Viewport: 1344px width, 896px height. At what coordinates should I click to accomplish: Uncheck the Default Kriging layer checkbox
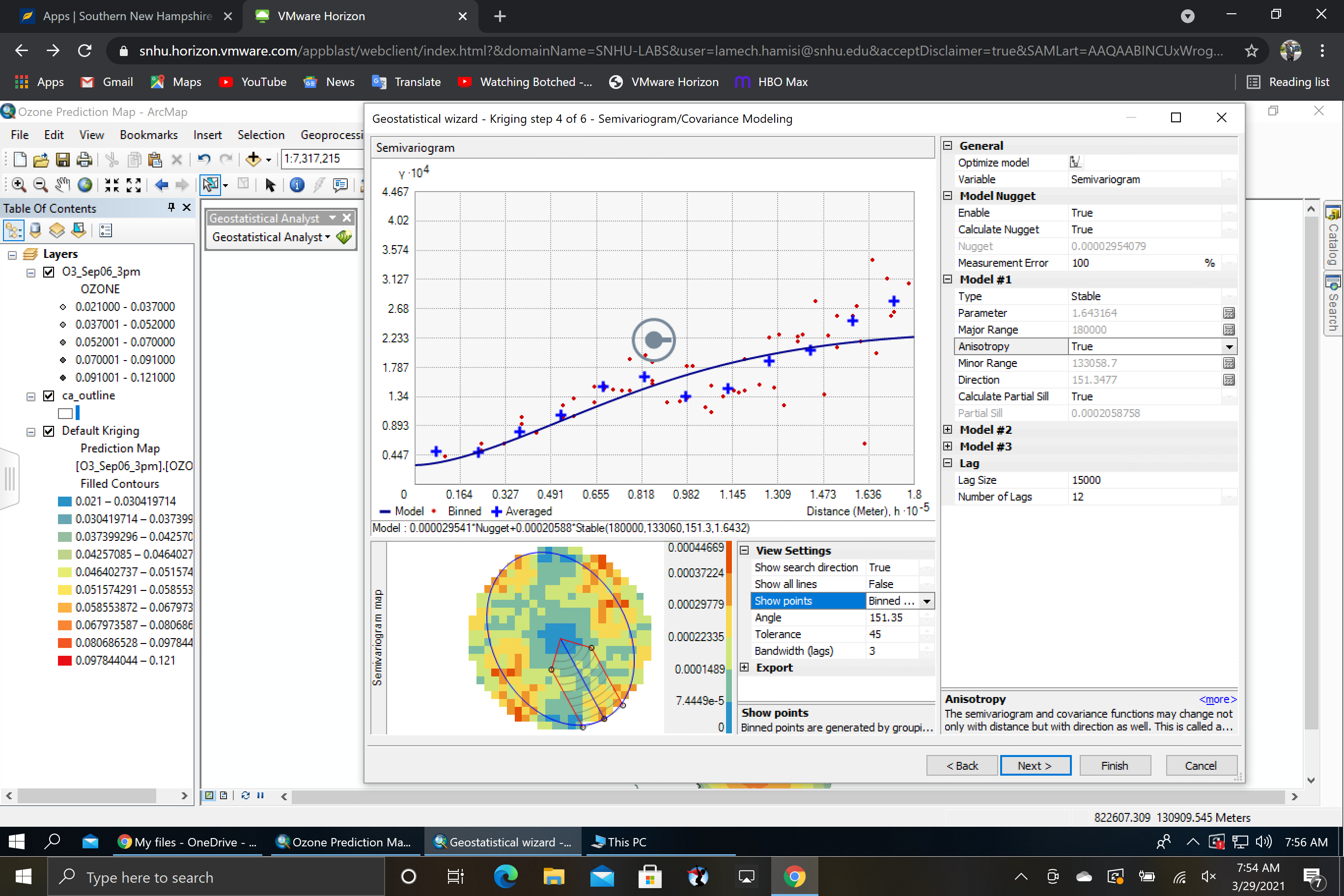coord(49,431)
